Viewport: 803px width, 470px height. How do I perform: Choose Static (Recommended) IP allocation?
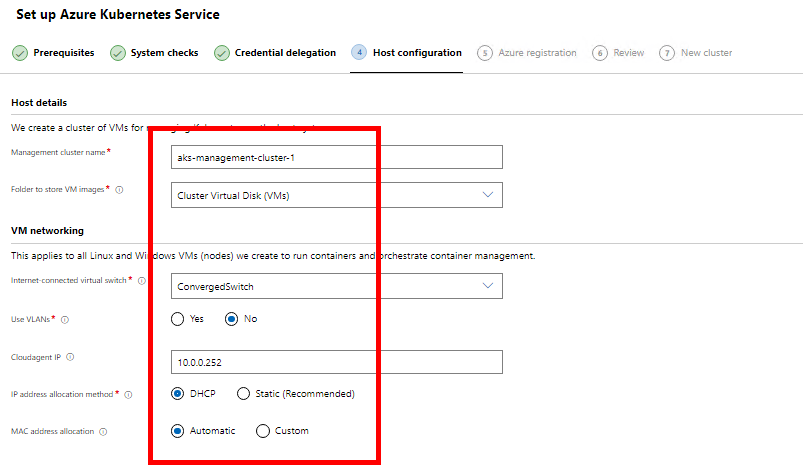pyautogui.click(x=243, y=394)
